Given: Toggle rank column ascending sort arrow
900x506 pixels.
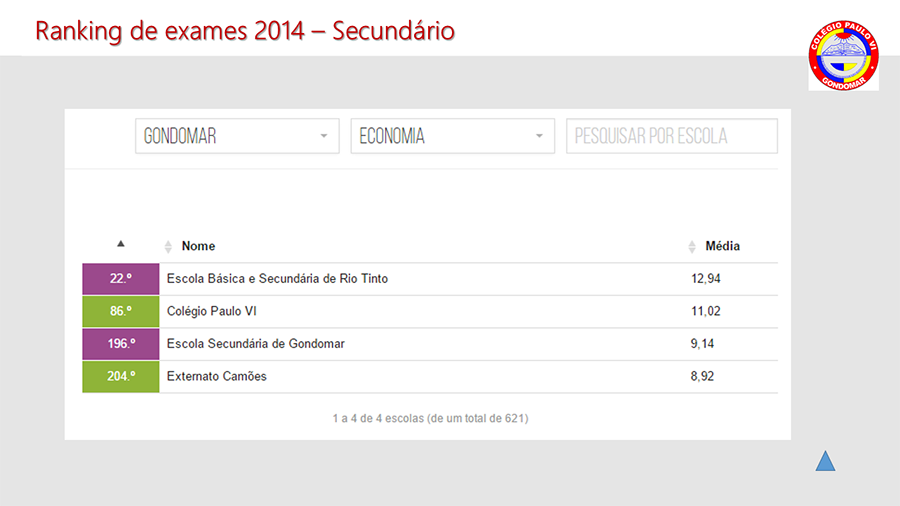Looking at the screenshot, I should 121,244.
